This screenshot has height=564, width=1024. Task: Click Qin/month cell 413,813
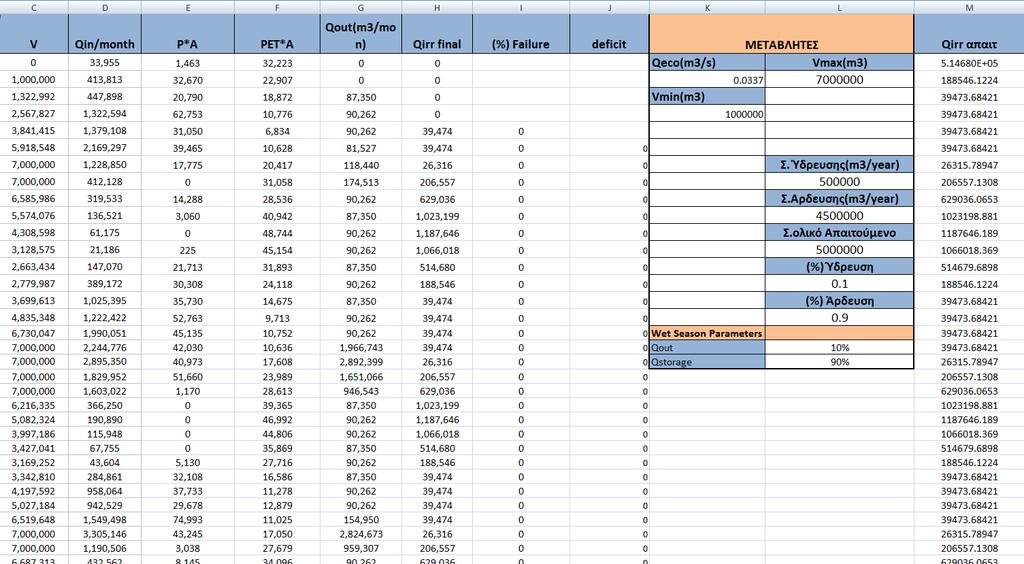104,80
